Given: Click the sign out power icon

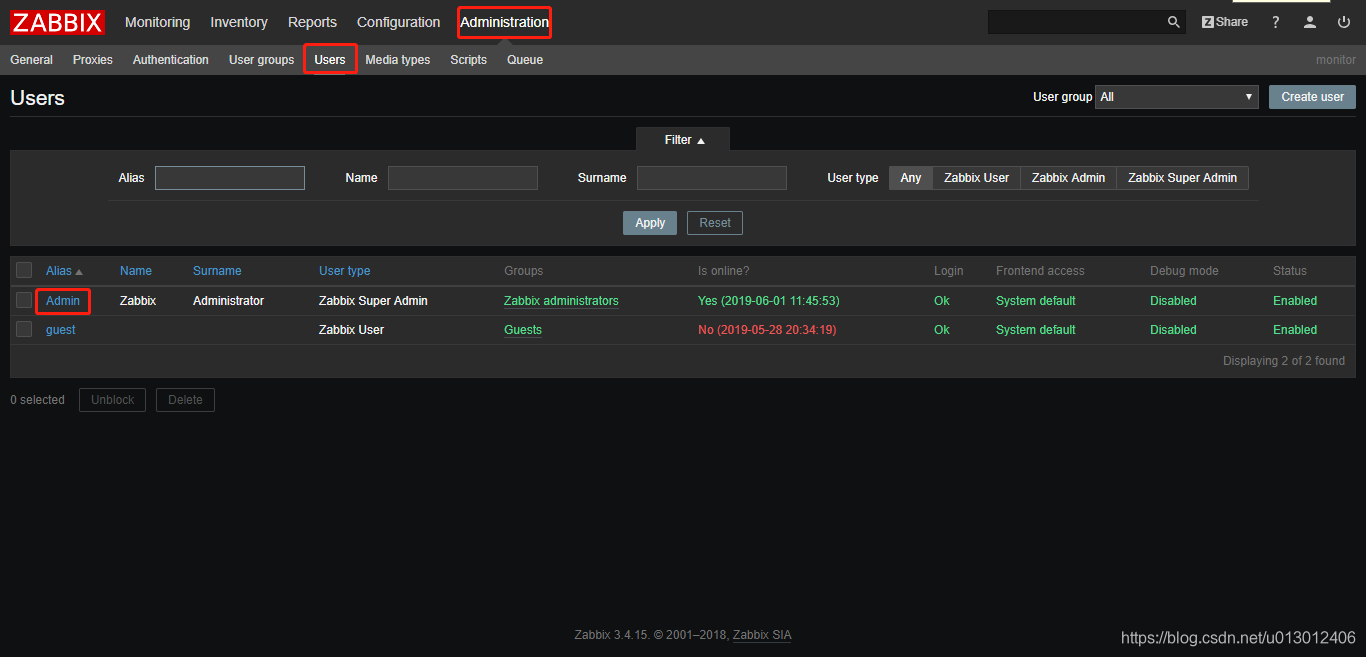Looking at the screenshot, I should pos(1344,22).
